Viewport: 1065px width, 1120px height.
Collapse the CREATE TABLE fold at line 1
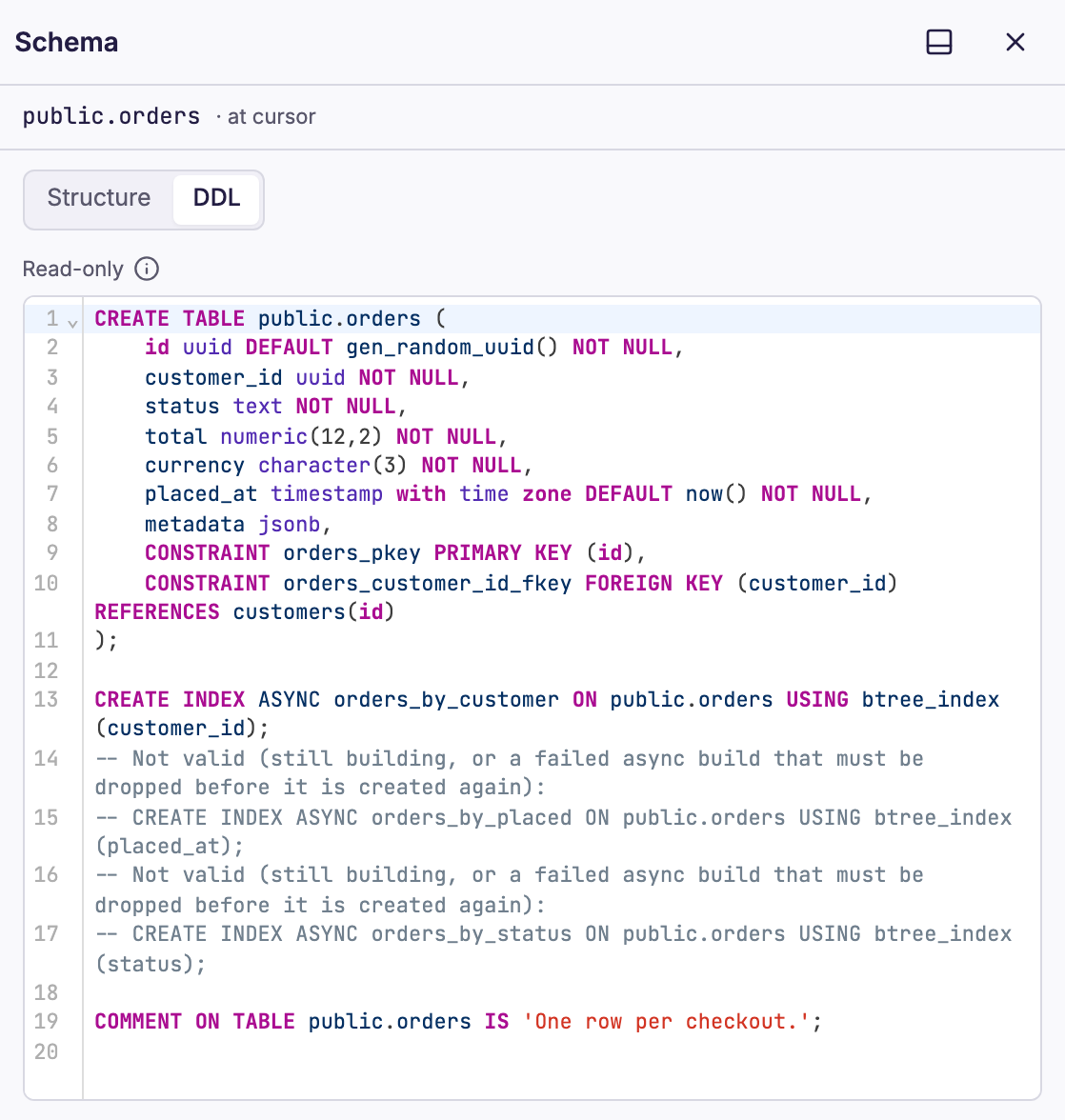pos(72,323)
